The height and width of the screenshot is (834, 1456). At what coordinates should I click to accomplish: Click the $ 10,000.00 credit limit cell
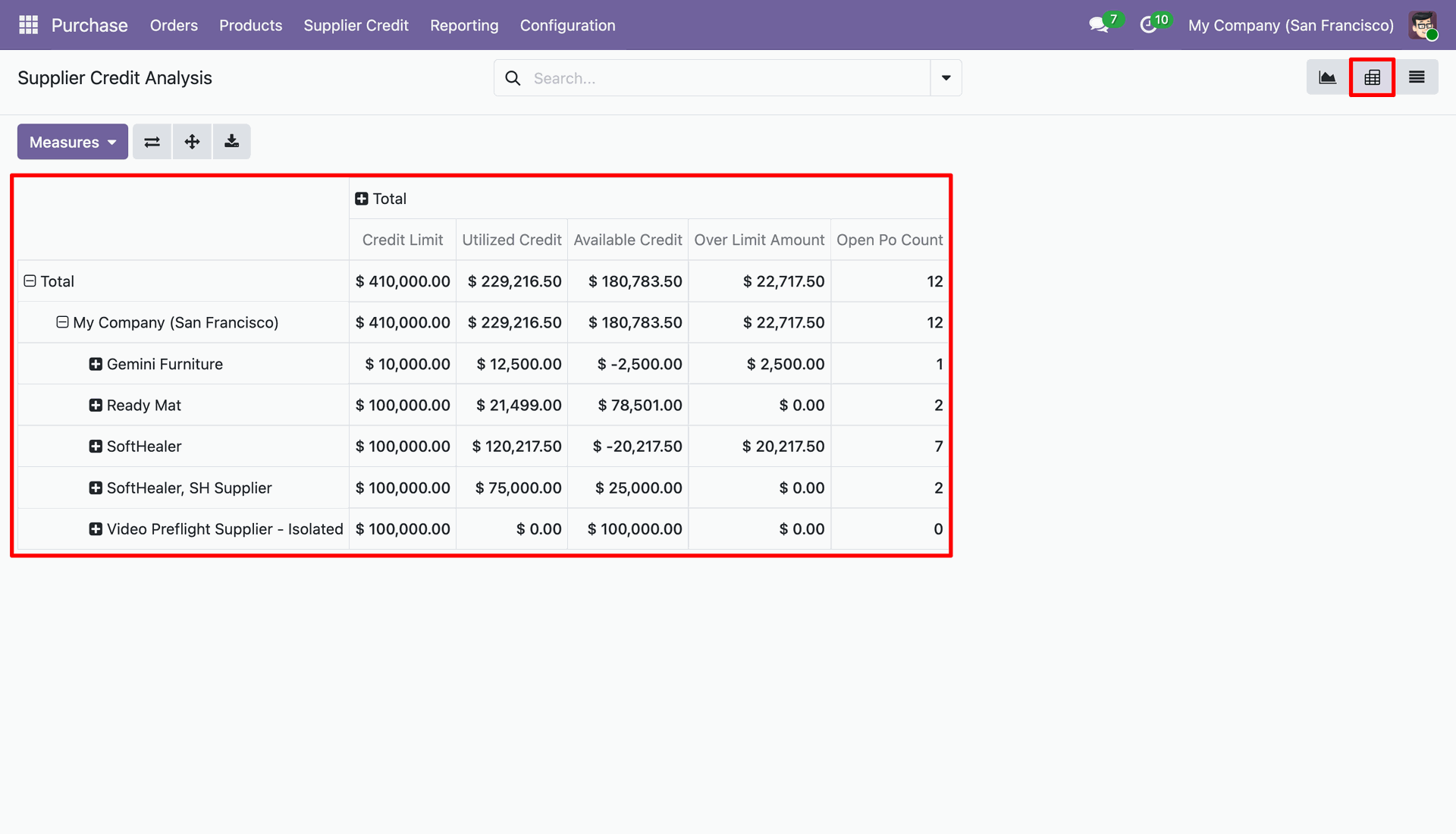pyautogui.click(x=403, y=364)
